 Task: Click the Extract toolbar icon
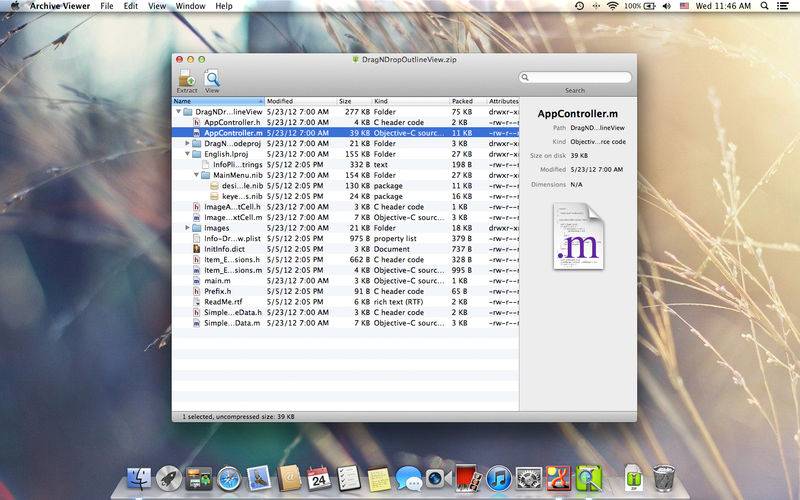pyautogui.click(x=187, y=81)
